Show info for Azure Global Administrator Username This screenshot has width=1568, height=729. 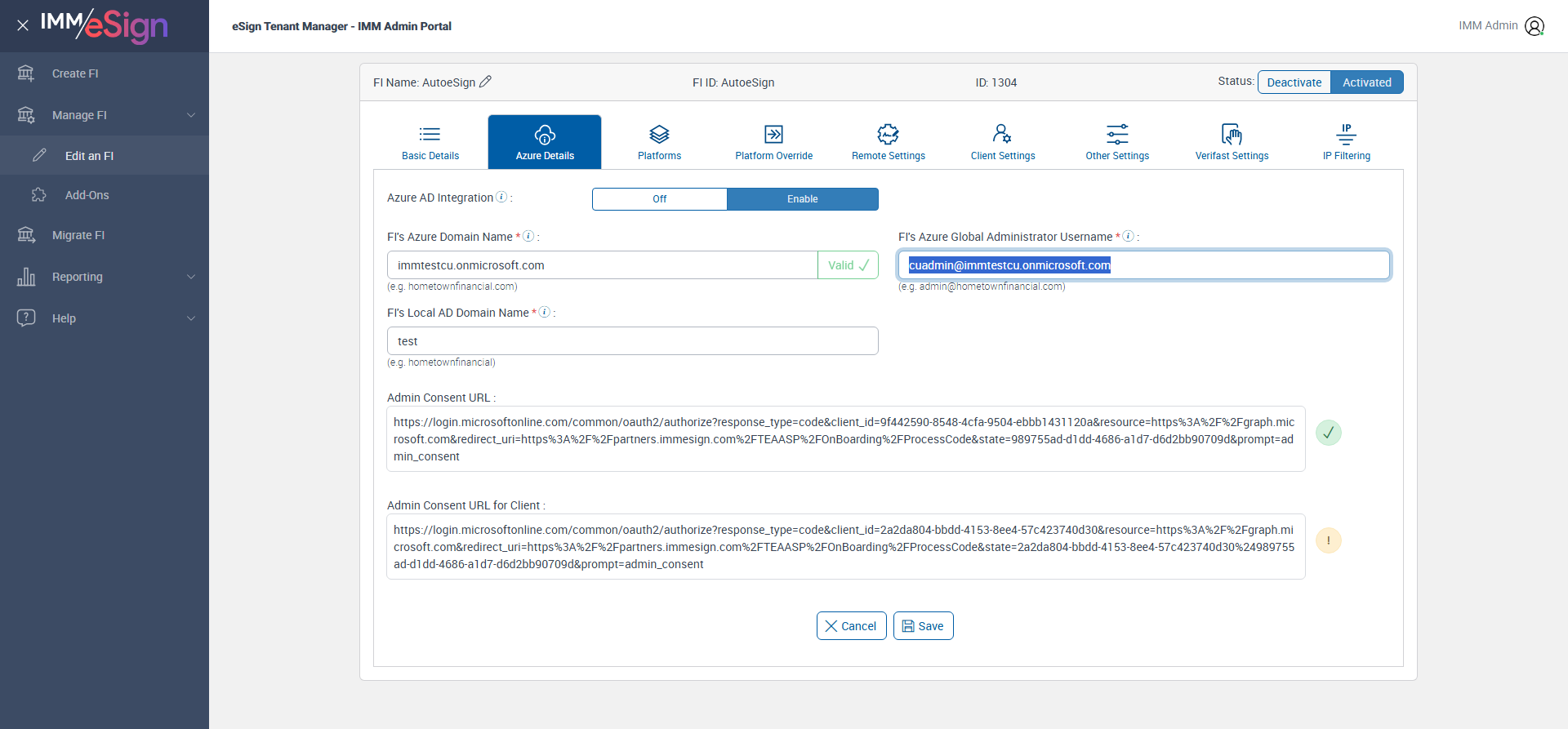point(1128,236)
